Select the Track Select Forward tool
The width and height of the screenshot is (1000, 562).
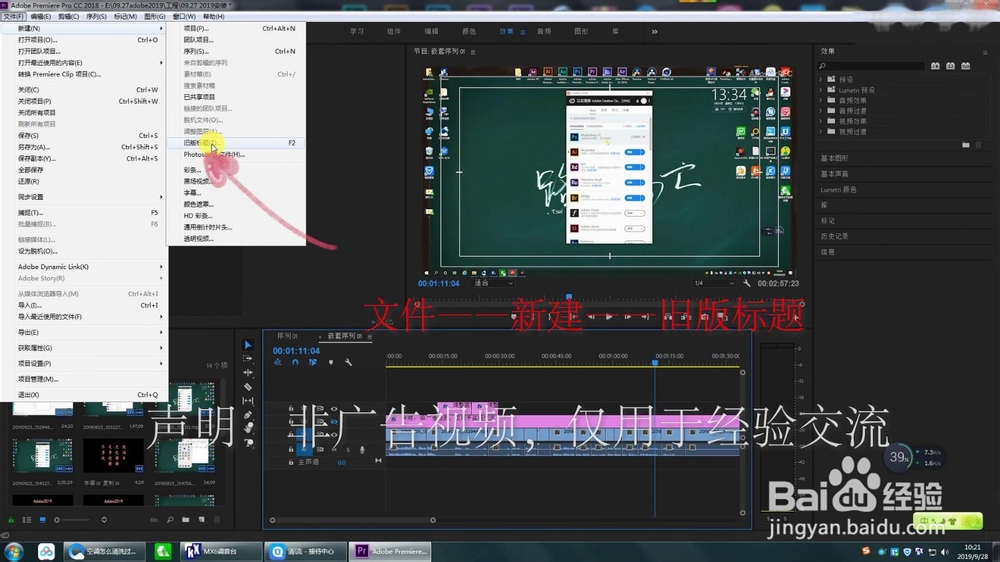coord(248,359)
